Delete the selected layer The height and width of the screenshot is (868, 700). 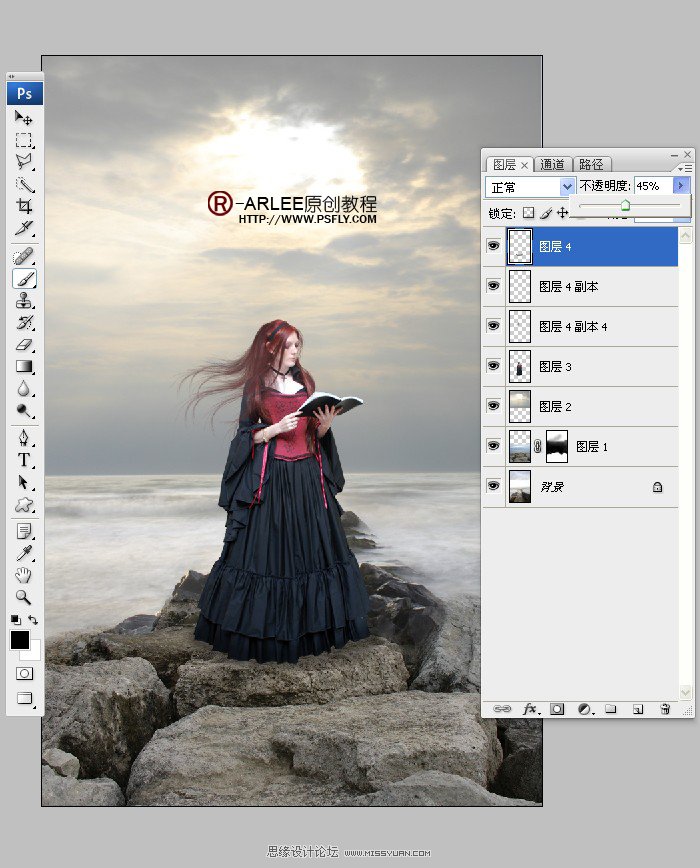665,709
